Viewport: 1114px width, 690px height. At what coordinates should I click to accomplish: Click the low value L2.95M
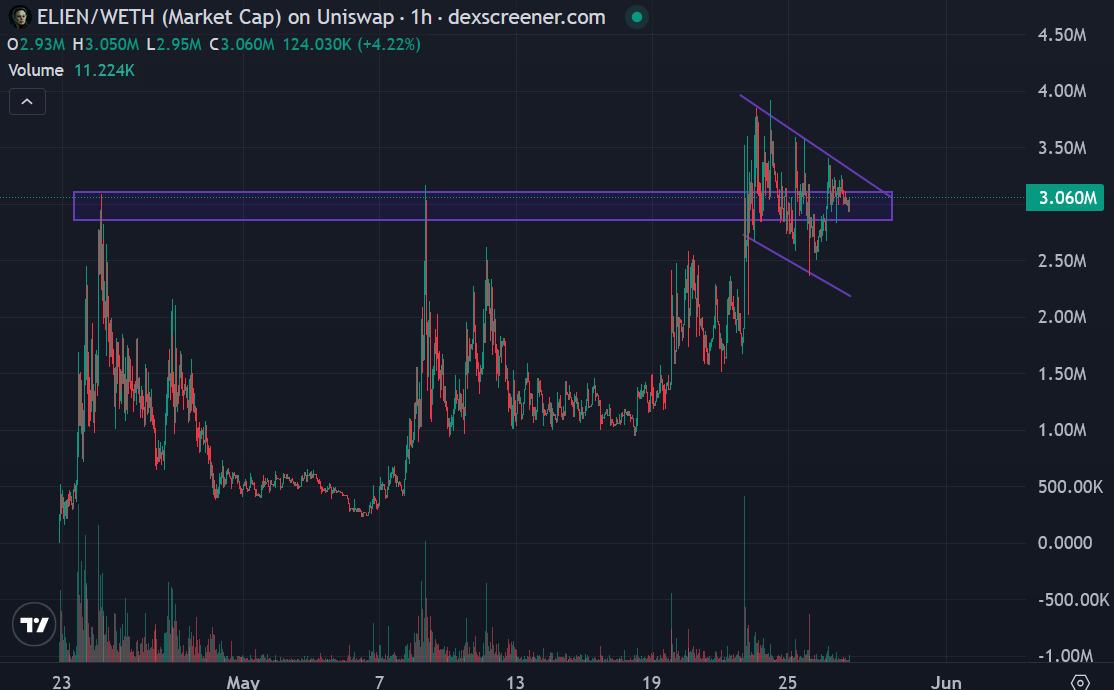(x=174, y=44)
